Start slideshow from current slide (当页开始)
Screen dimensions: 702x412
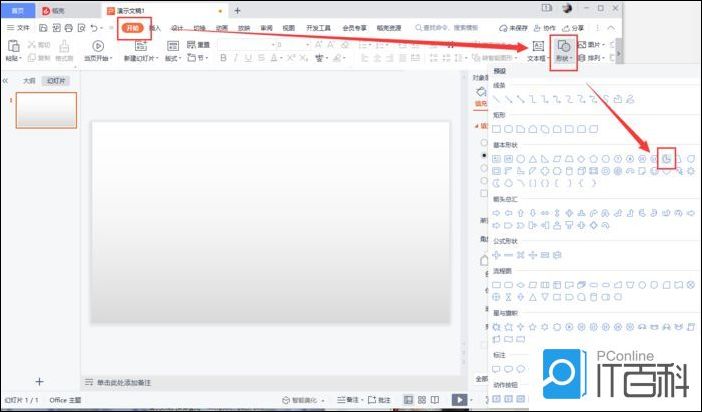coord(98,51)
